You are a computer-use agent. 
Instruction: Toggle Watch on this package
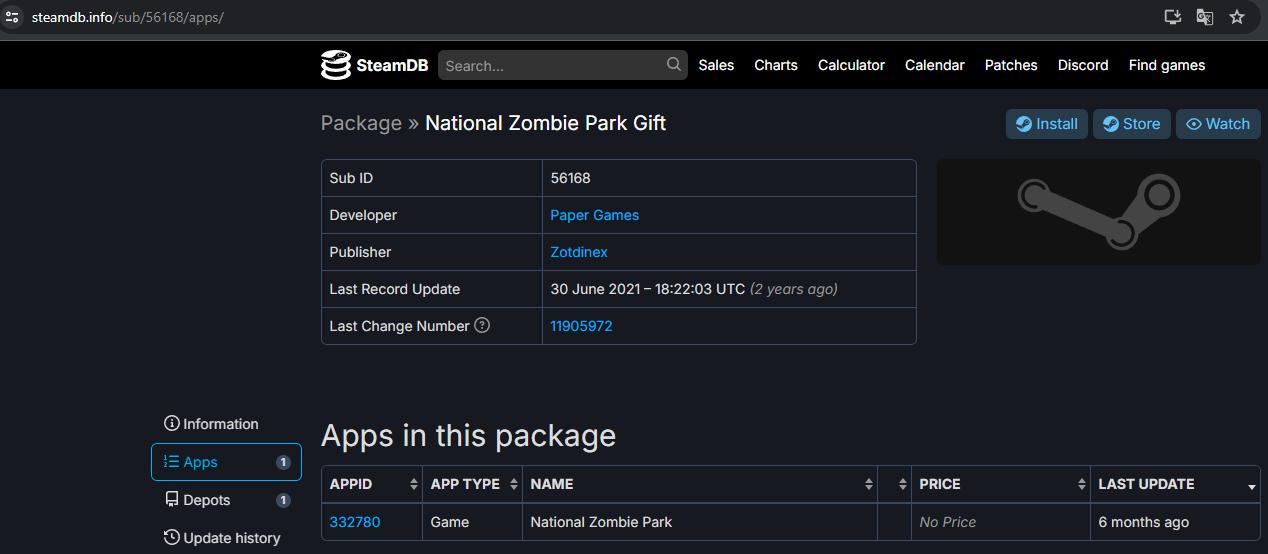[1217, 124]
